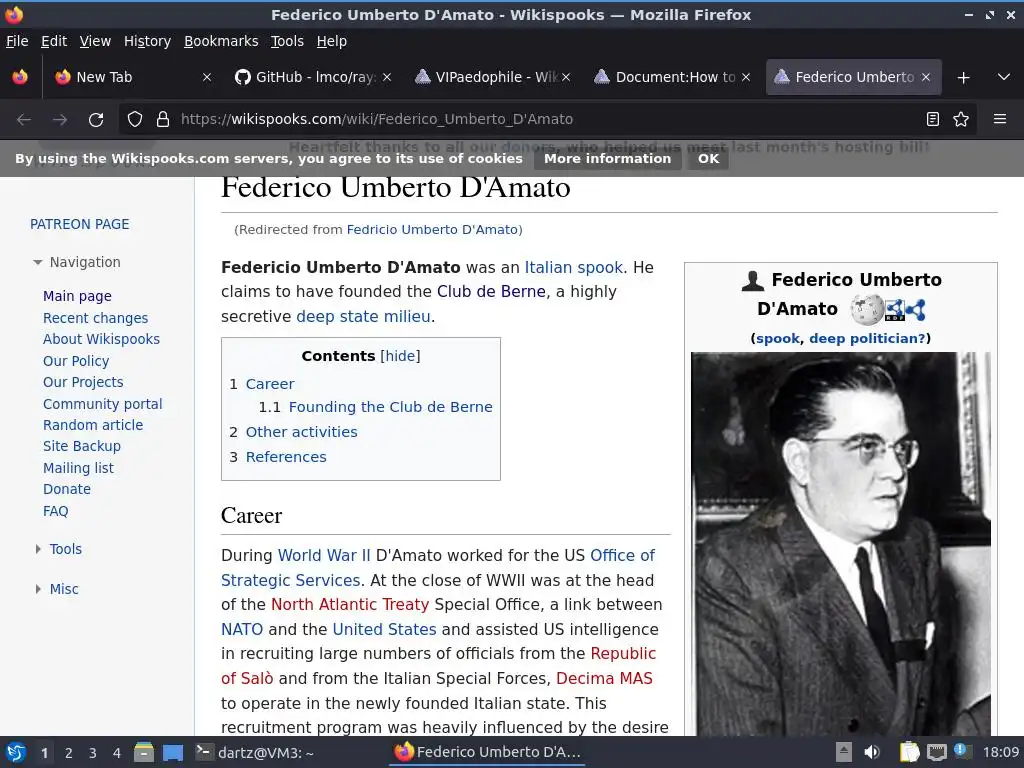This screenshot has width=1024, height=768.
Task: Open the Tools menu in the menu bar
Action: [x=287, y=41]
